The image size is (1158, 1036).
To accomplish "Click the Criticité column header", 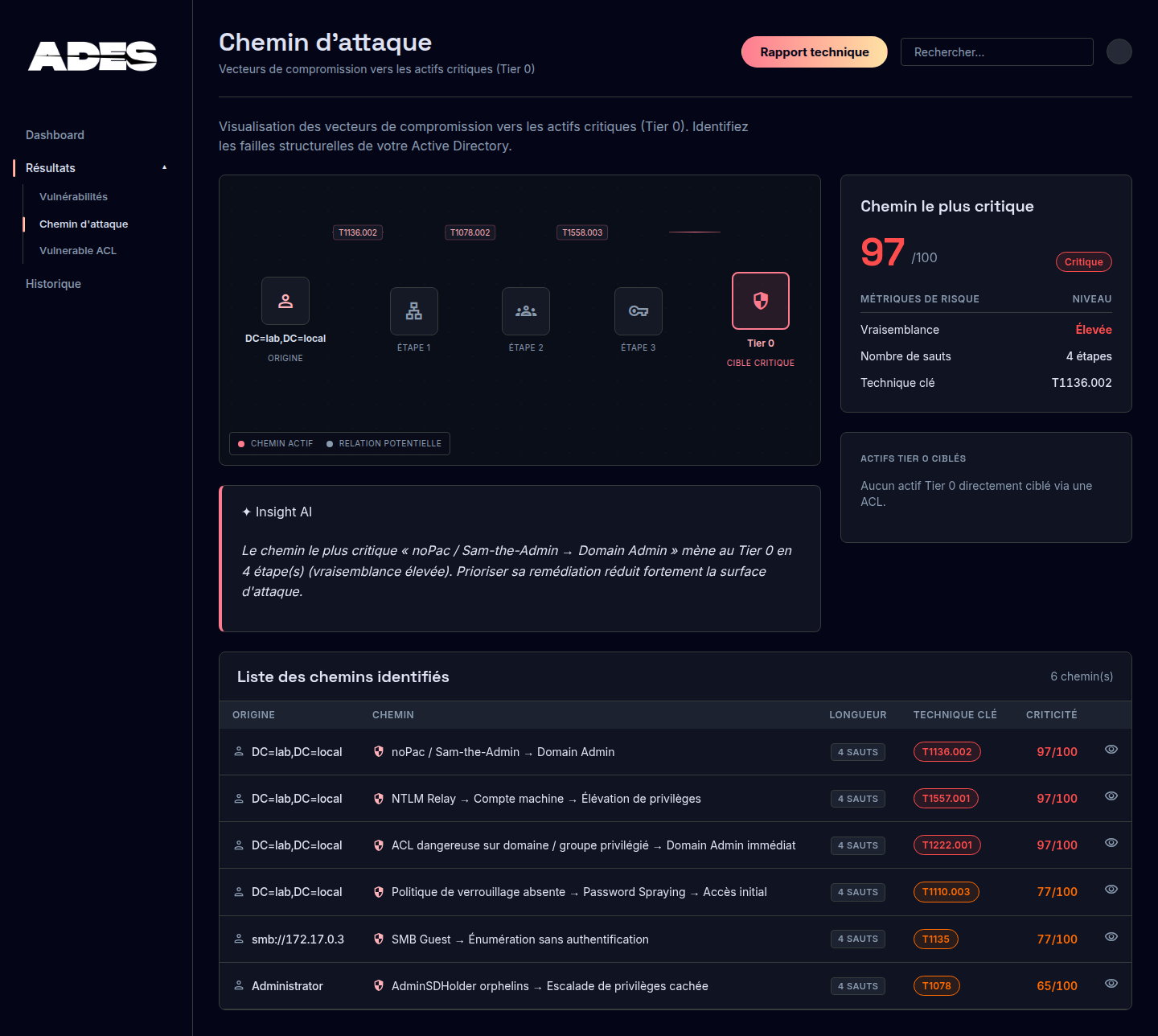I will (1051, 714).
